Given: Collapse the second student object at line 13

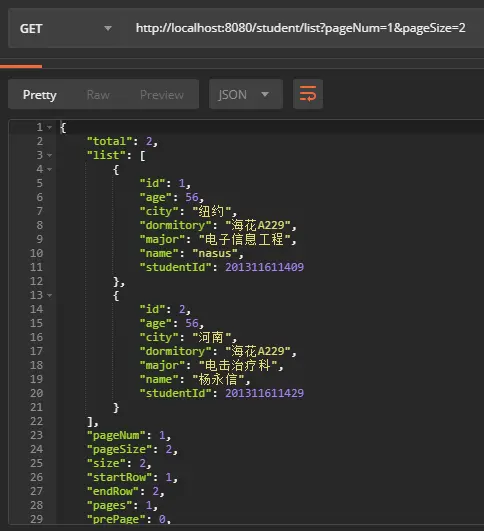Looking at the screenshot, I should point(49,296).
